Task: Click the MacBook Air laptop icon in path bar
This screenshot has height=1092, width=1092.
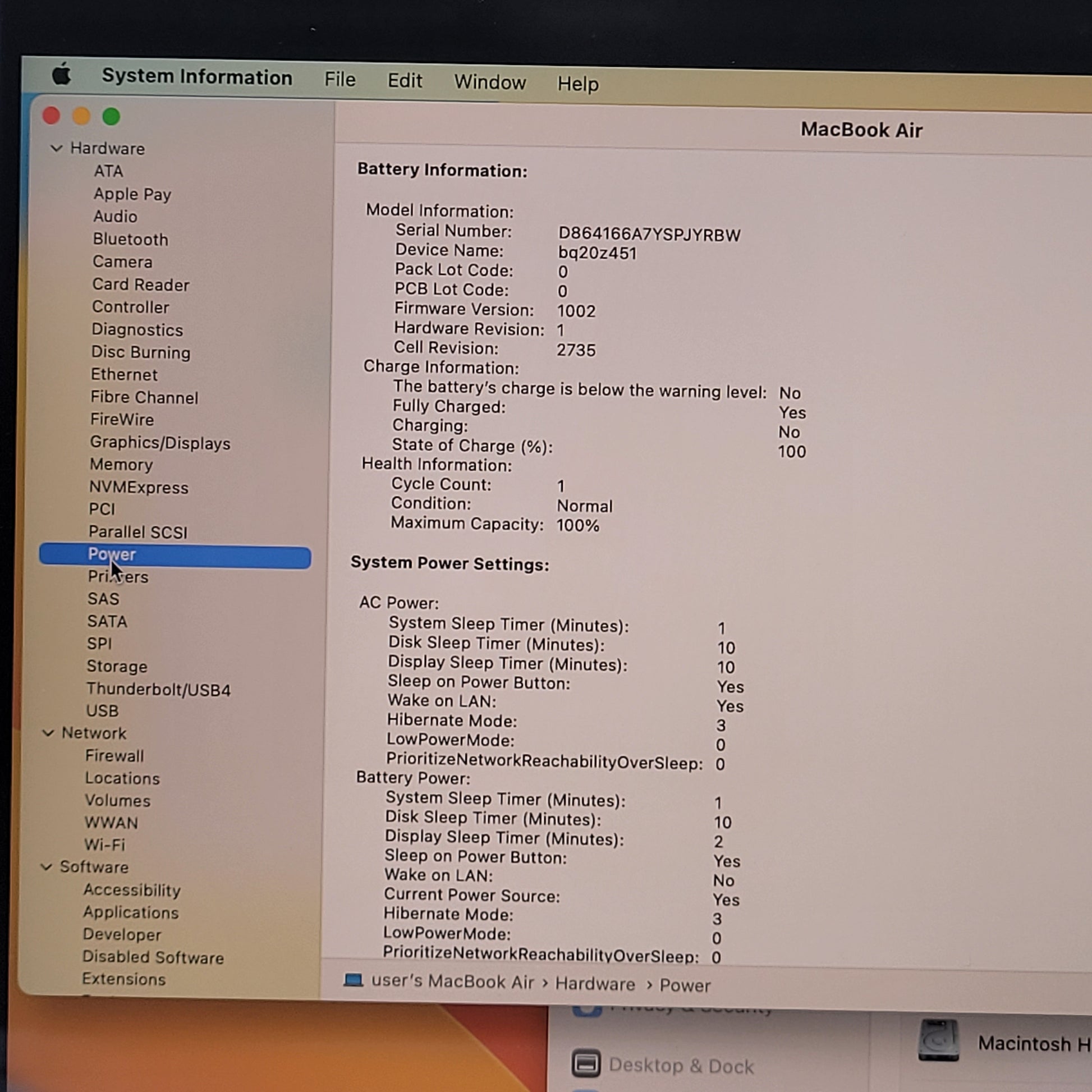Action: 354,980
